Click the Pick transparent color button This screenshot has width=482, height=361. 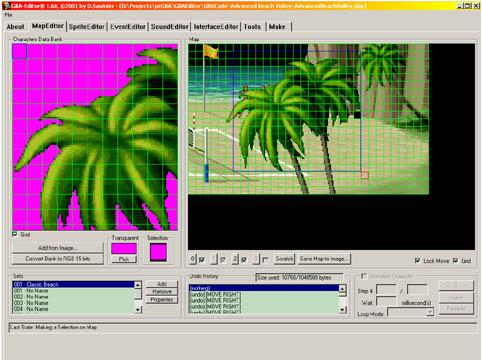click(x=124, y=259)
